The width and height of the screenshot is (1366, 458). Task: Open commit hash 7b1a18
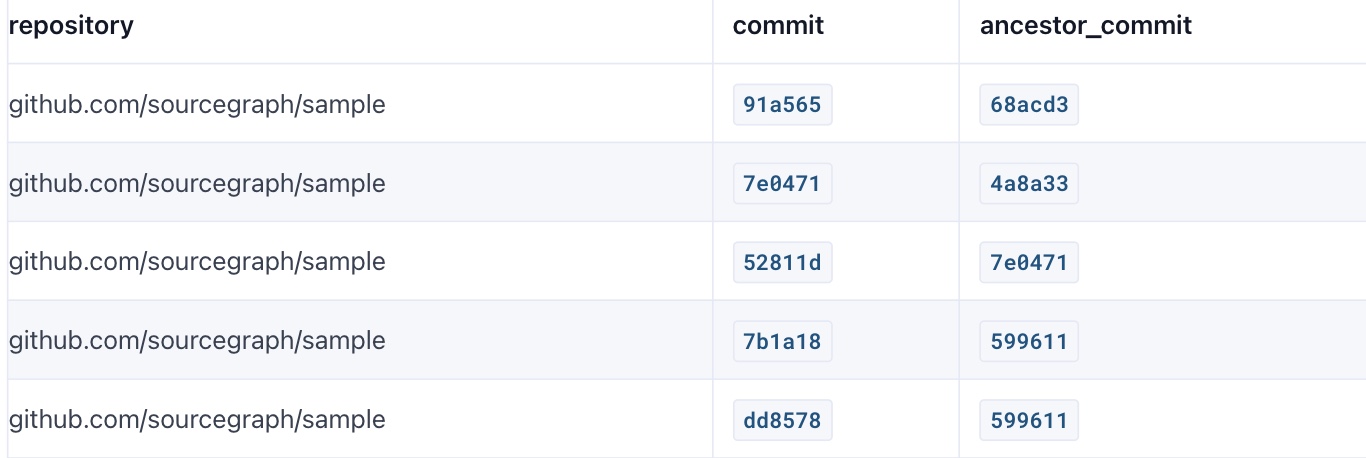[x=782, y=342]
